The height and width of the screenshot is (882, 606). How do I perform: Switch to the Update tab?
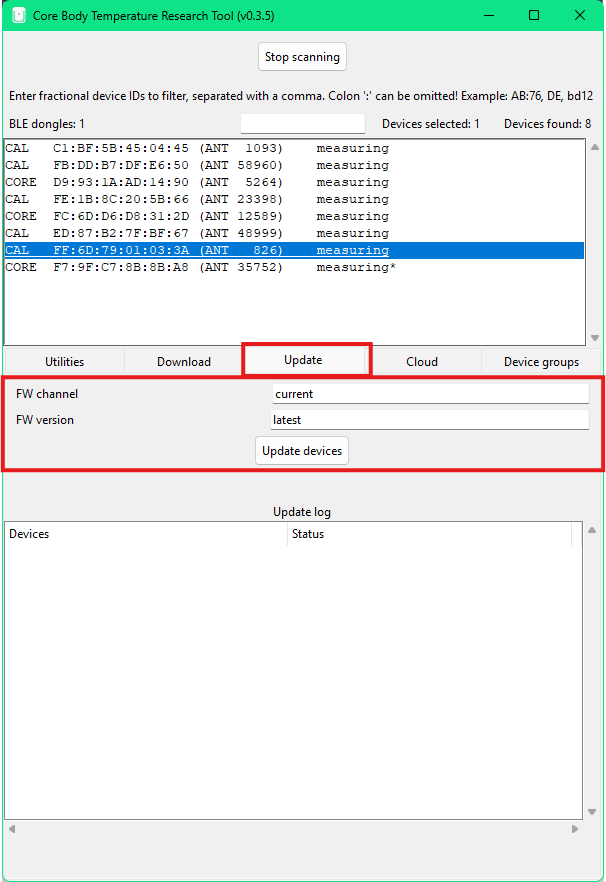coord(303,360)
